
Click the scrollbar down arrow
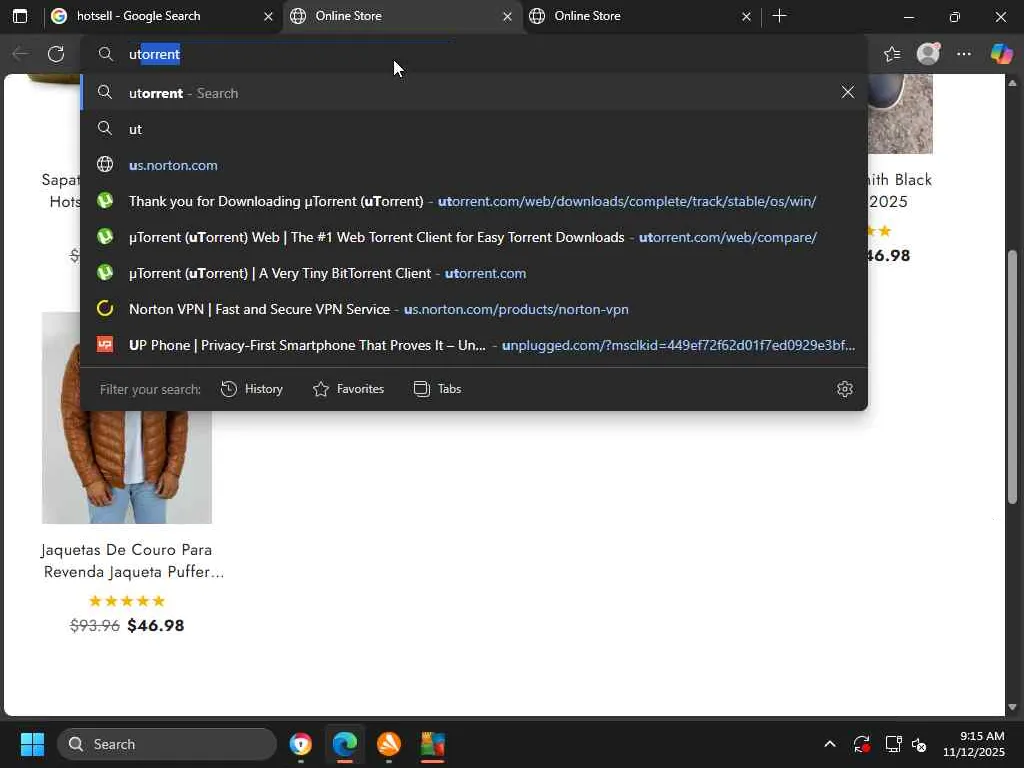[1012, 707]
